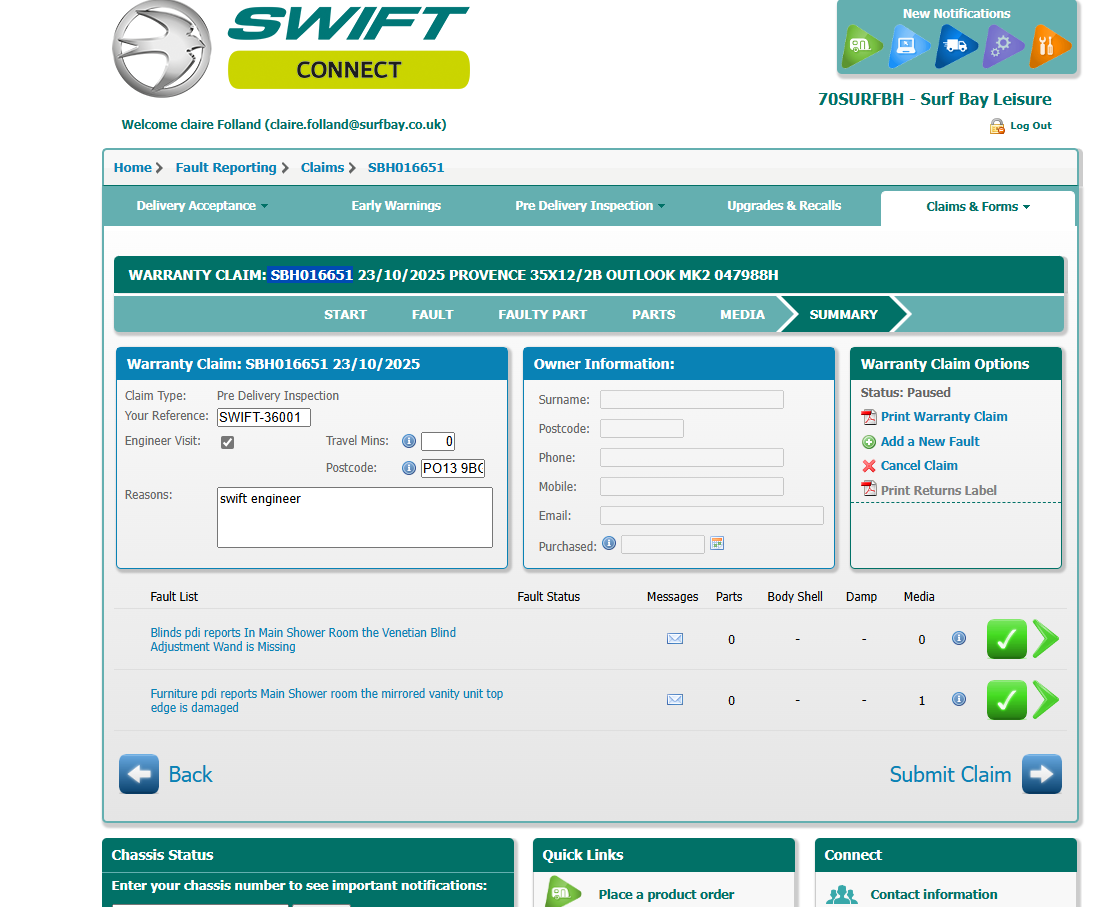Open the Blinds pdi reports fault link
This screenshot has height=907, width=1120.
click(x=303, y=639)
